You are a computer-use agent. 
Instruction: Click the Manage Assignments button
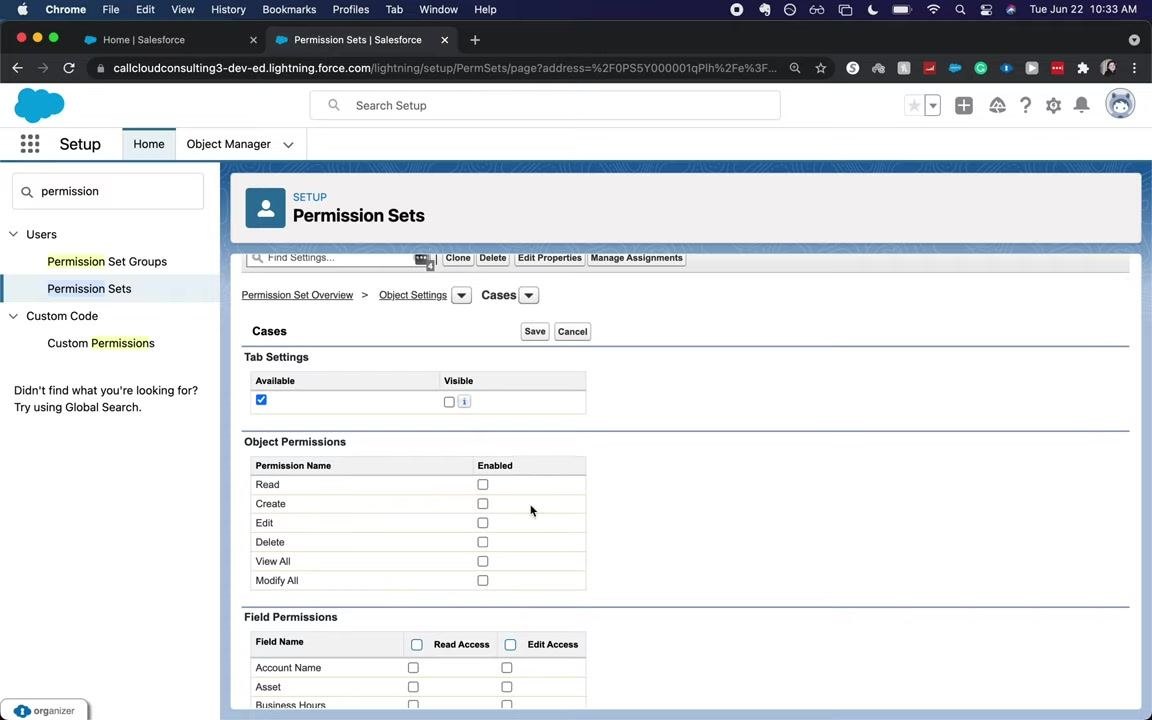pyautogui.click(x=636, y=259)
